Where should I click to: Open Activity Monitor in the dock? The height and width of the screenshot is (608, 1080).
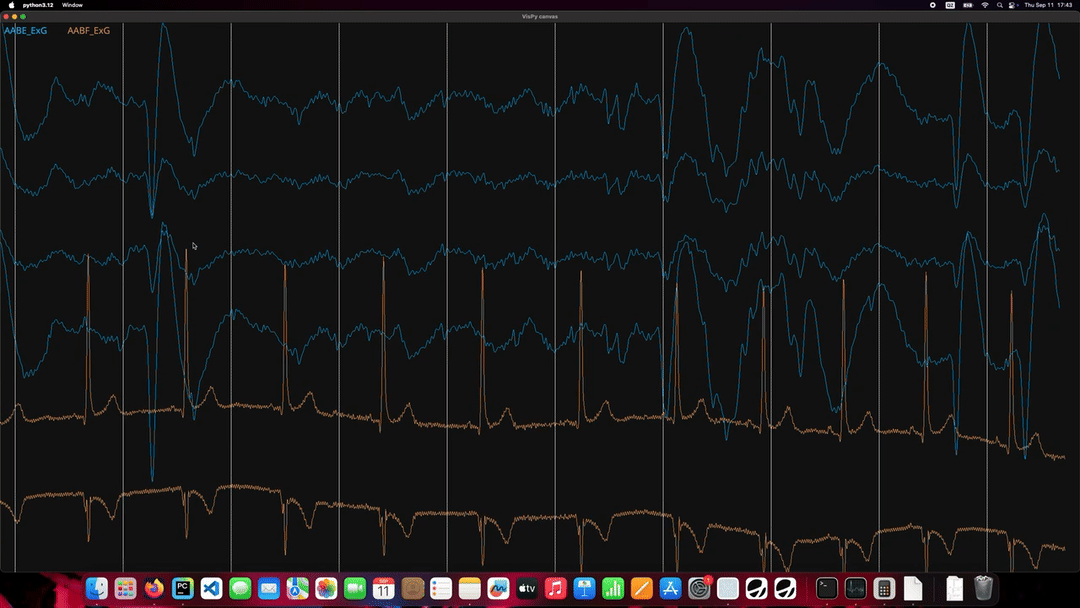[x=855, y=589]
